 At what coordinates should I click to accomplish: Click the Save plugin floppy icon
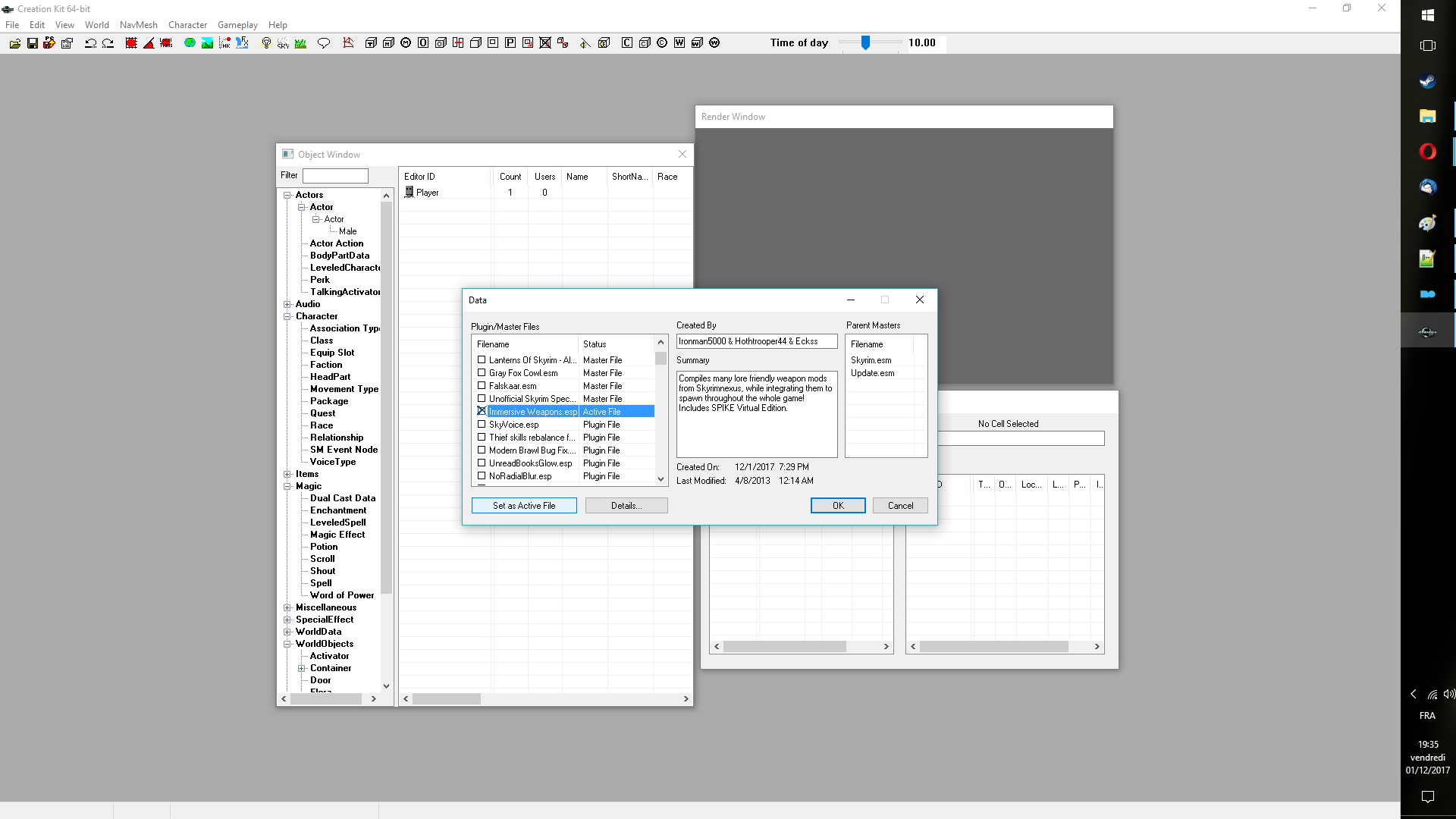[32, 43]
